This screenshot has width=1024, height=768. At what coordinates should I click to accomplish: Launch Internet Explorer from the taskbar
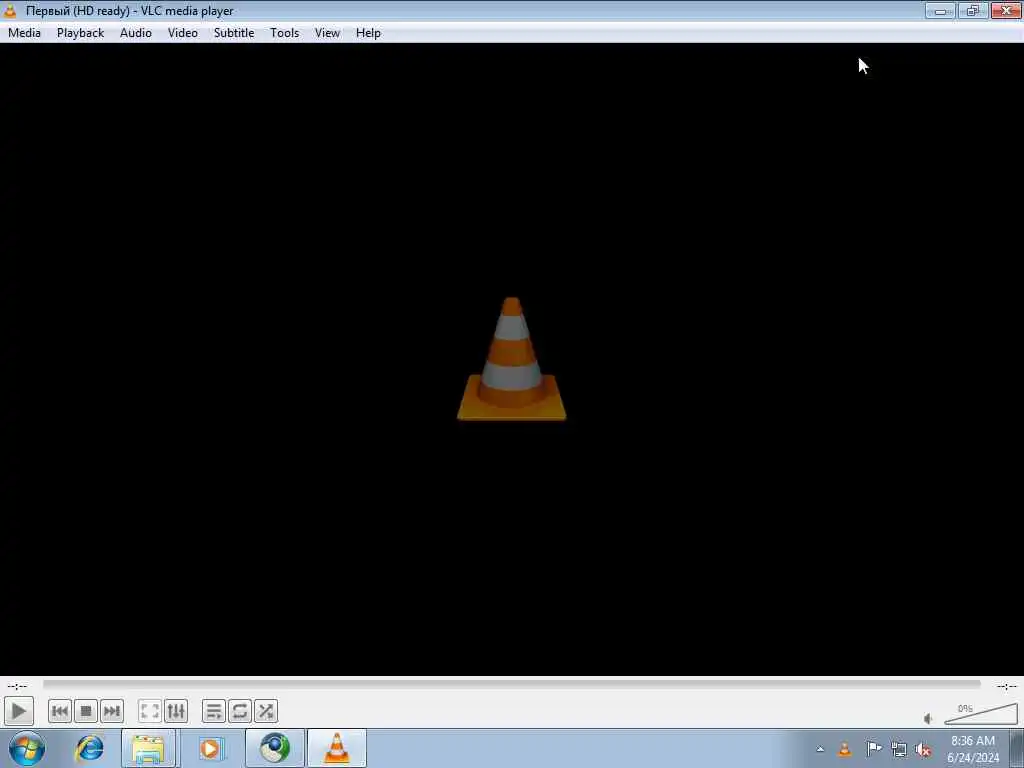pyautogui.click(x=89, y=748)
